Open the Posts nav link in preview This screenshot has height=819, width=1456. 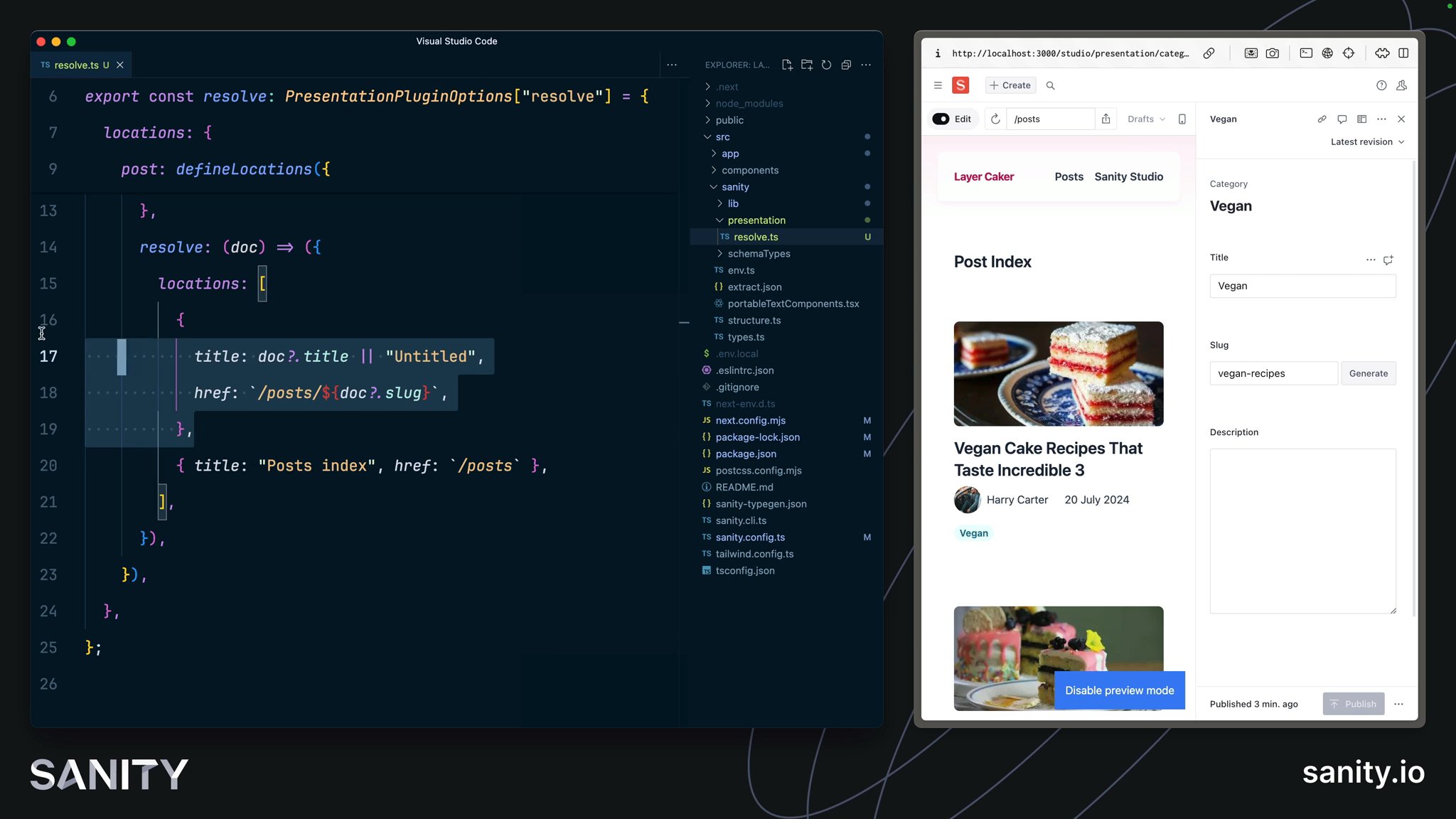click(1069, 176)
